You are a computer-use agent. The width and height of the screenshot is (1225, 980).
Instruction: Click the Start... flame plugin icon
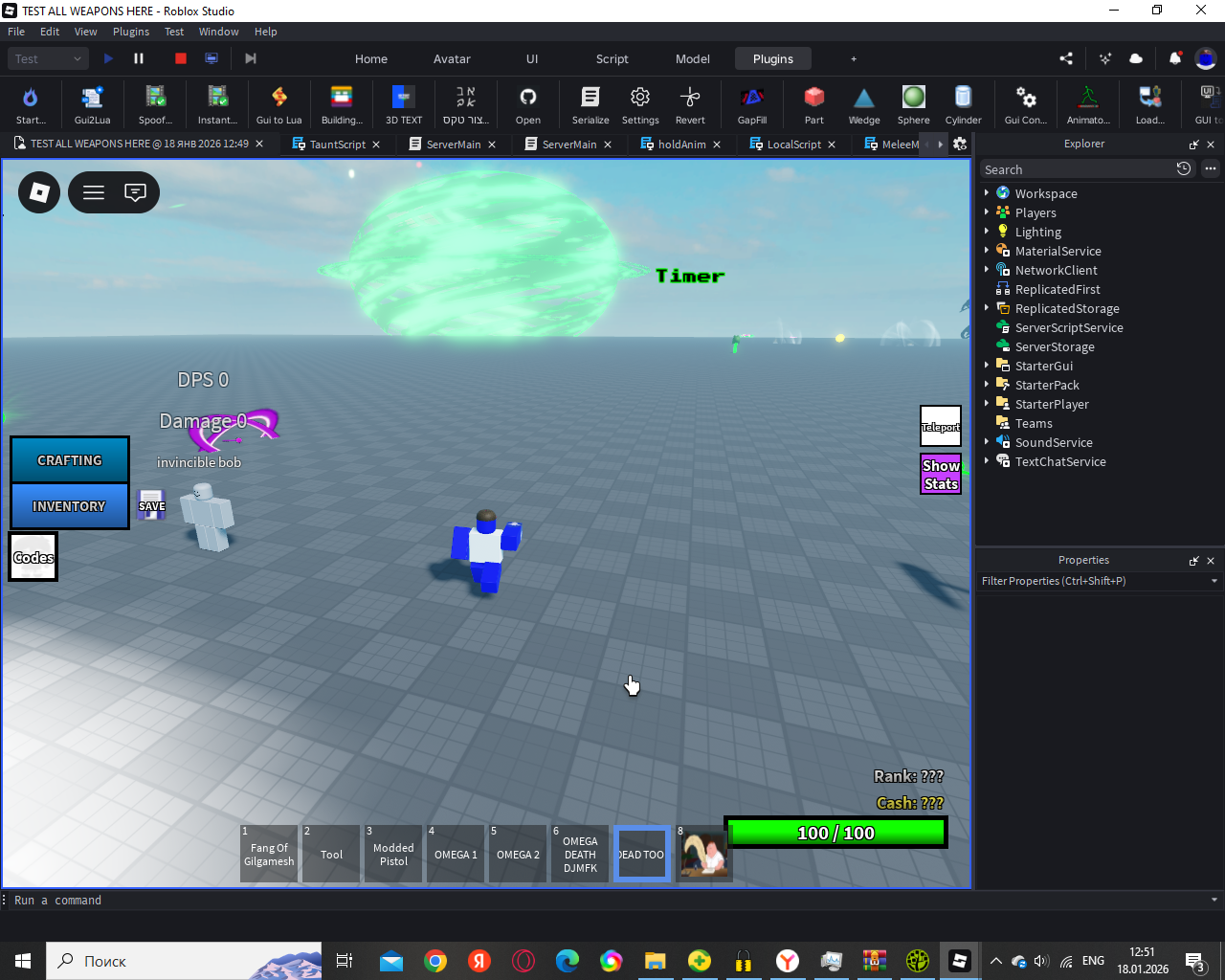(31, 104)
